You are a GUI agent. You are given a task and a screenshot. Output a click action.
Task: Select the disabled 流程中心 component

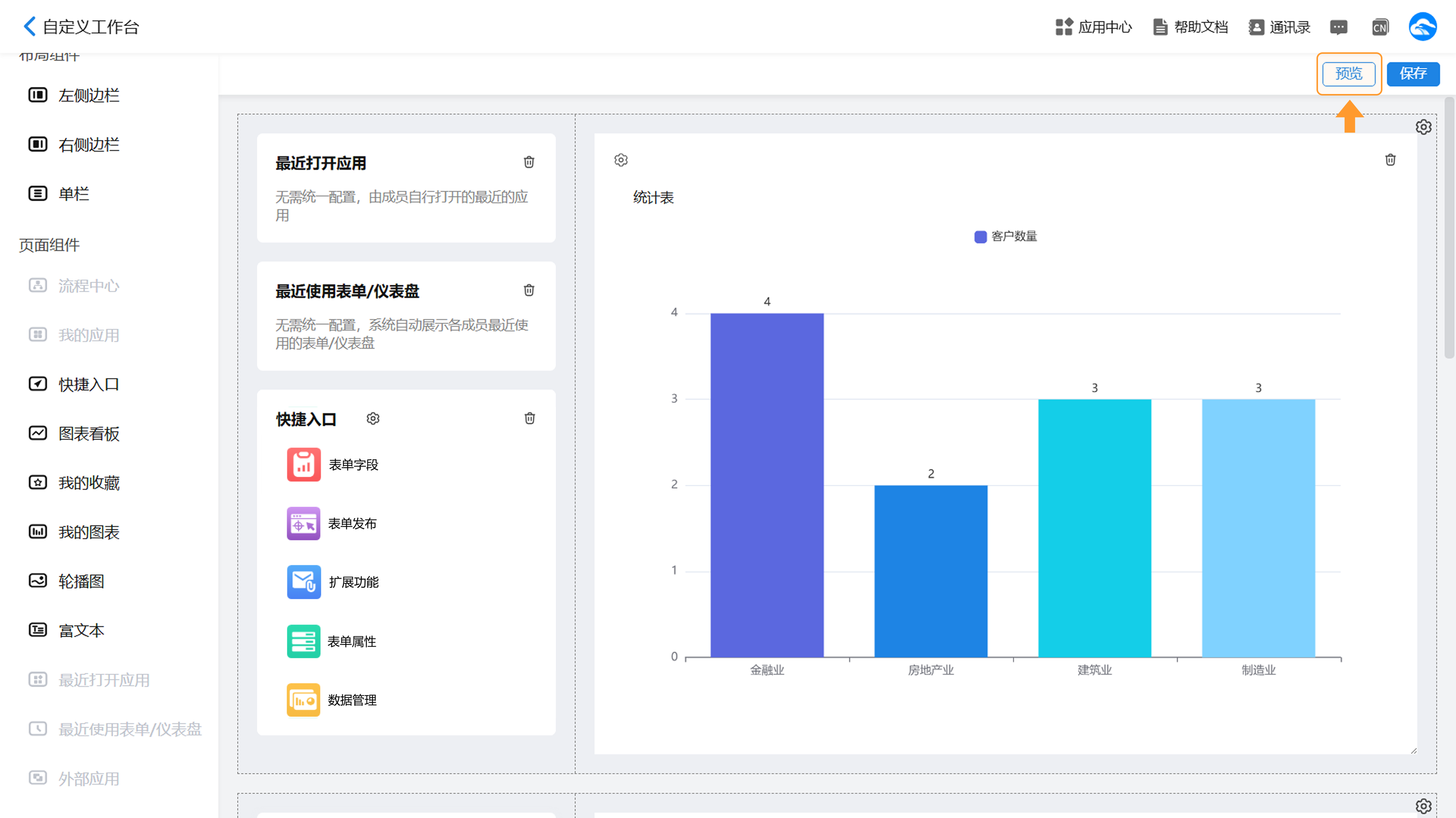[74, 286]
